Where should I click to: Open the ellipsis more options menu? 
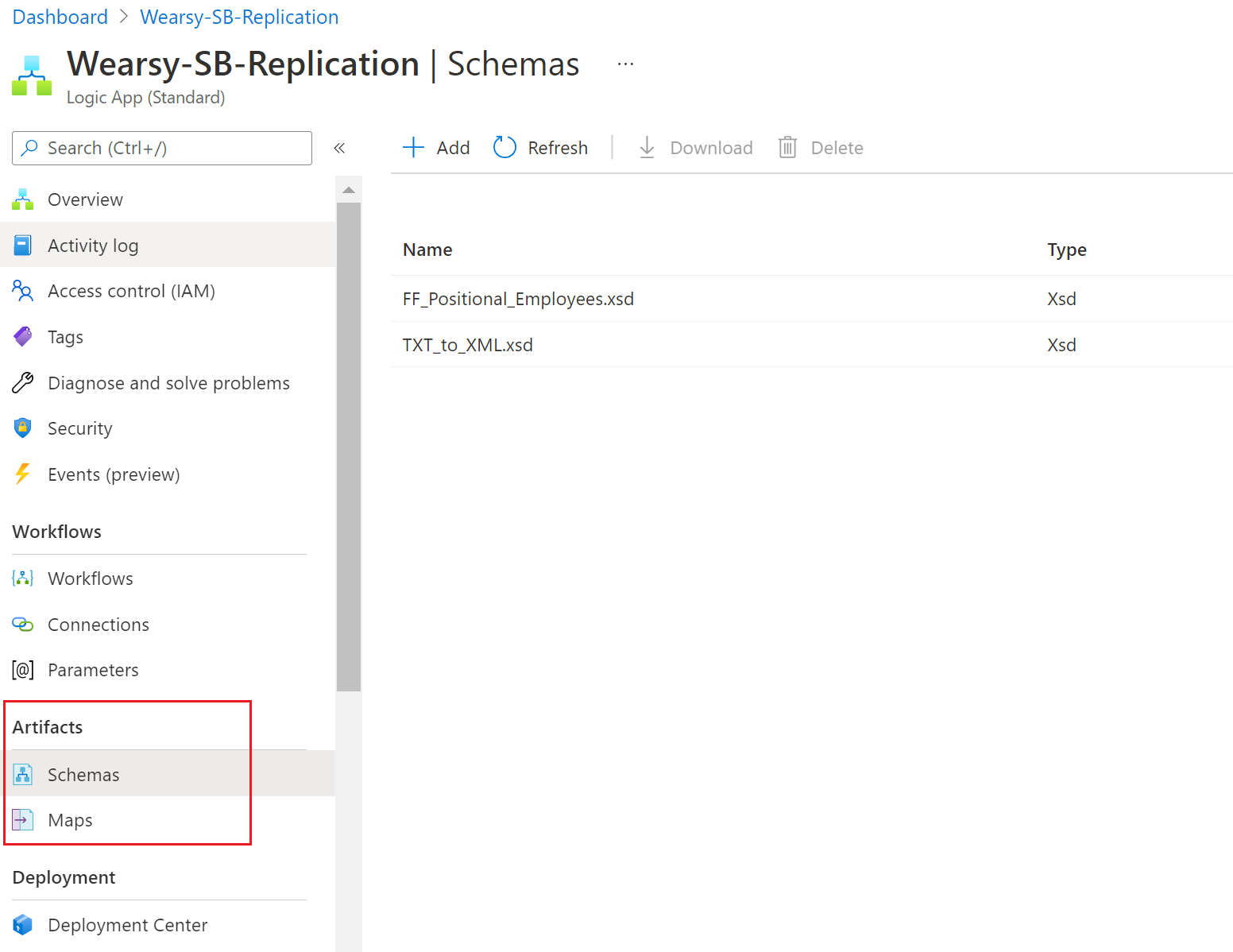click(626, 64)
